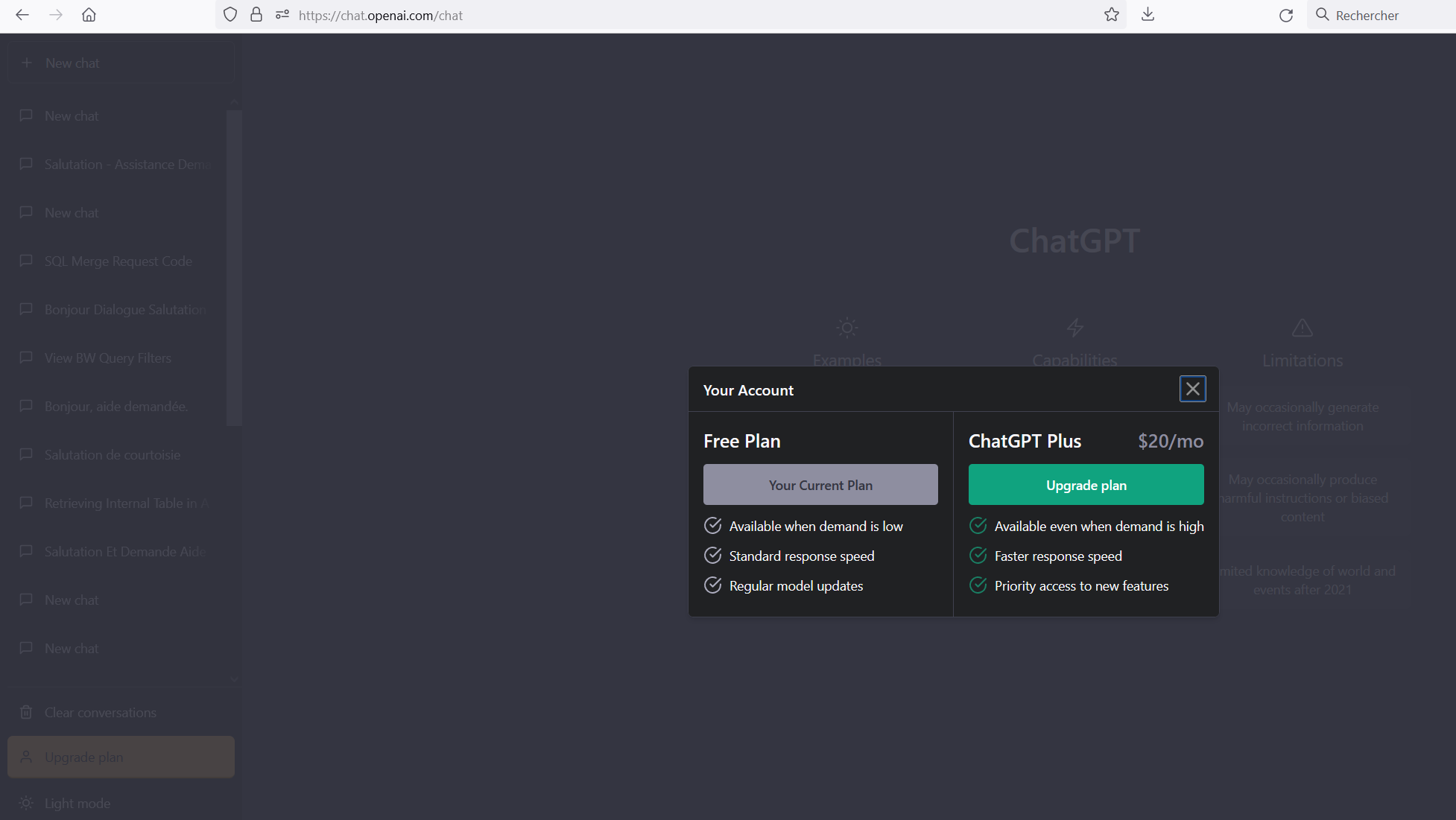This screenshot has width=1456, height=820.
Task: Click the Examples sun icon
Action: (847, 328)
